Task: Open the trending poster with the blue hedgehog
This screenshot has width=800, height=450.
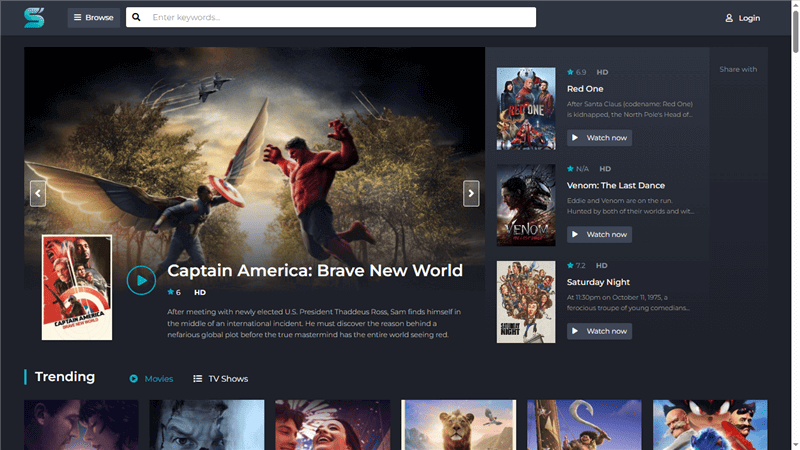Action: tap(710, 424)
